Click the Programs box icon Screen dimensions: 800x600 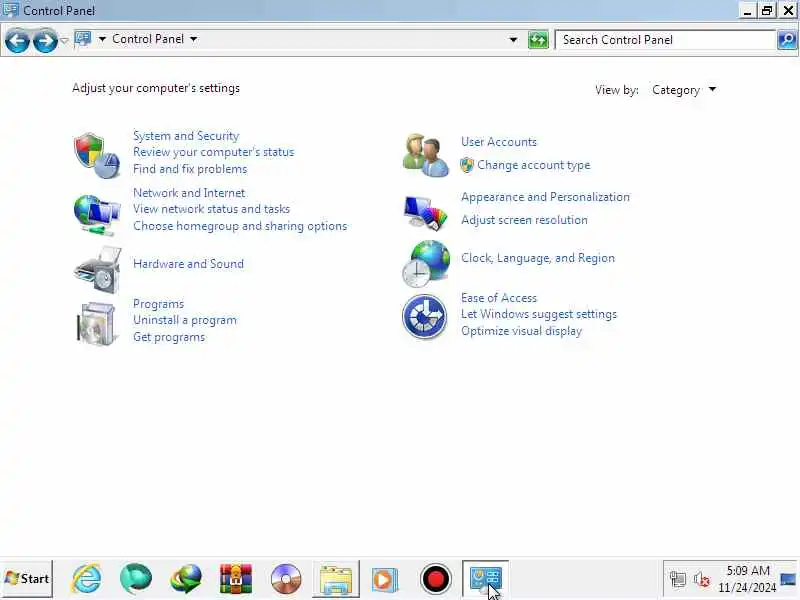pyautogui.click(x=96, y=323)
